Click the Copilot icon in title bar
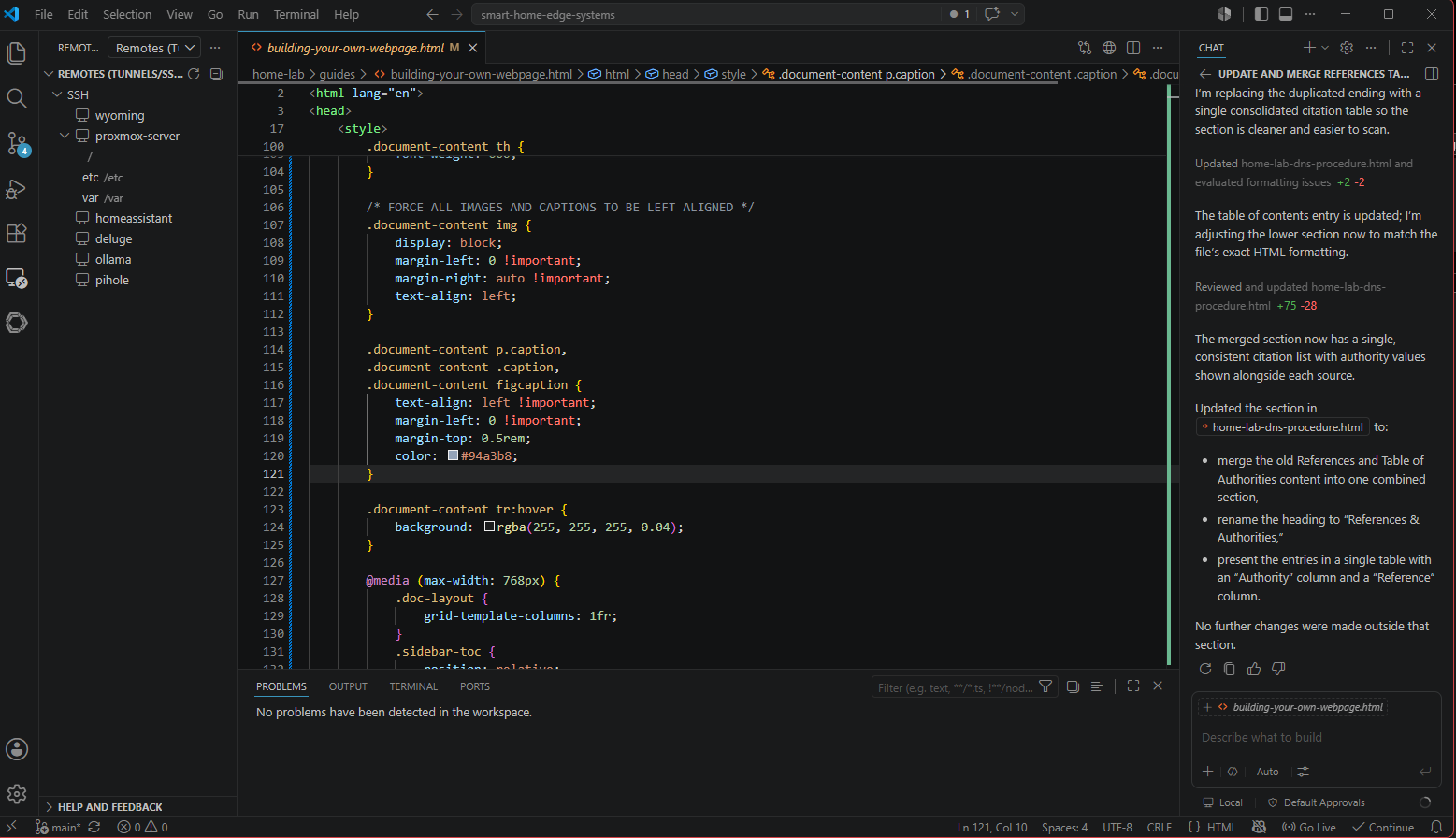 1224,14
